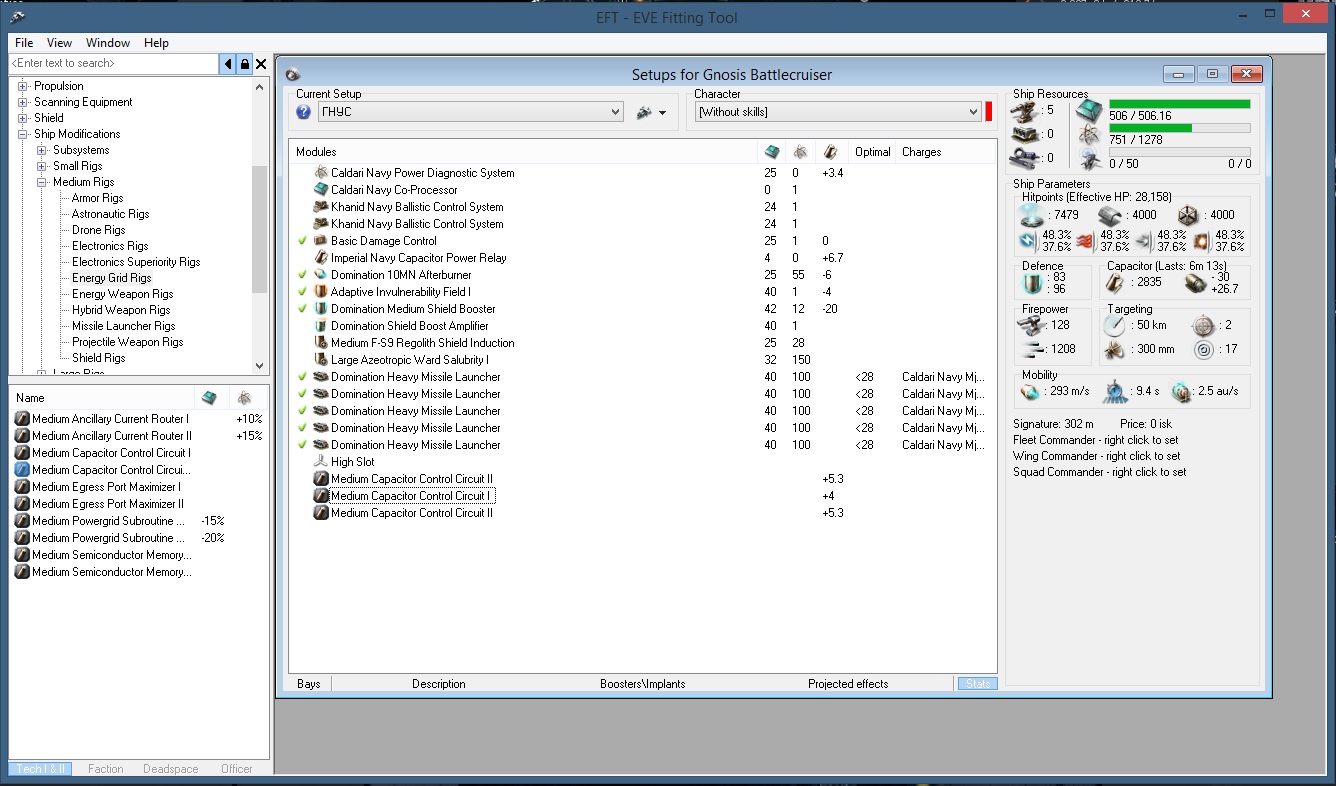
Task: Click Fleet Commander - right click to set
Action: [x=1095, y=440]
